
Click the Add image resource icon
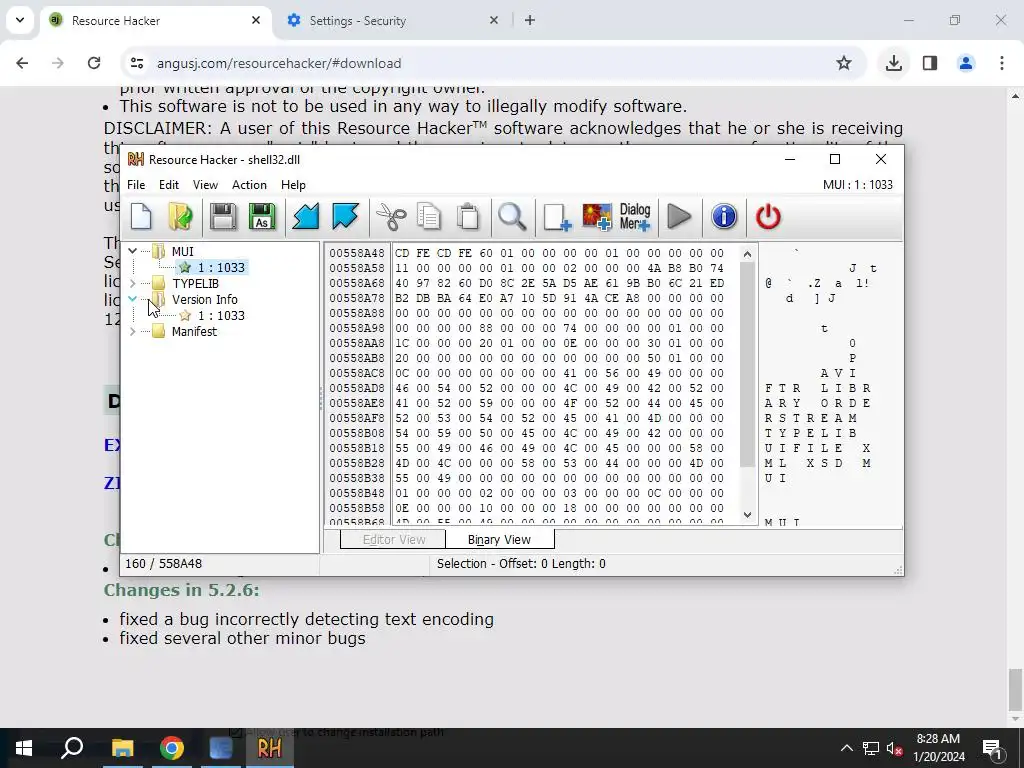coord(597,216)
